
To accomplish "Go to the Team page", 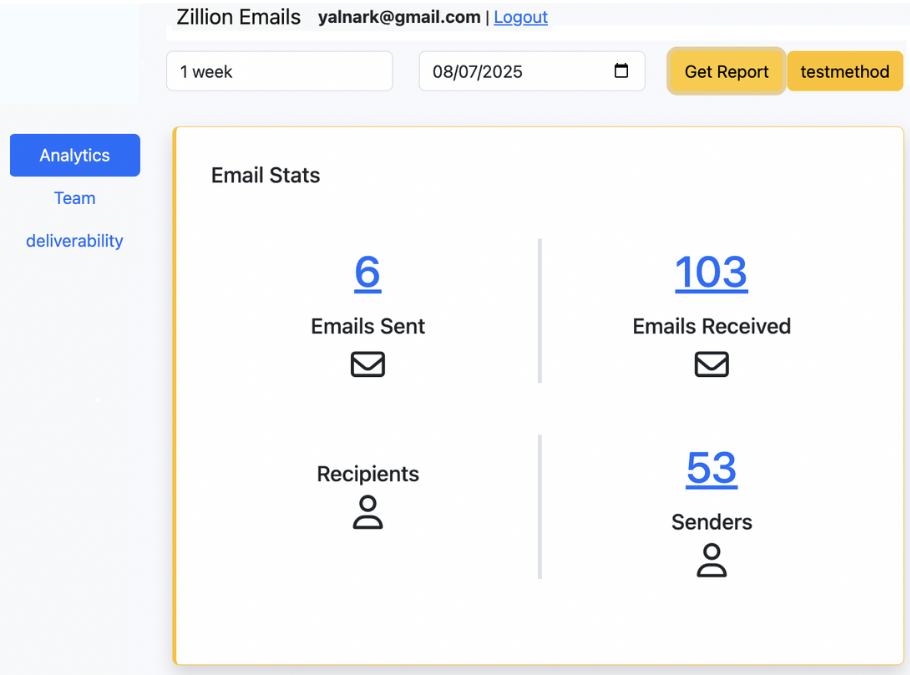I will click(x=75, y=198).
